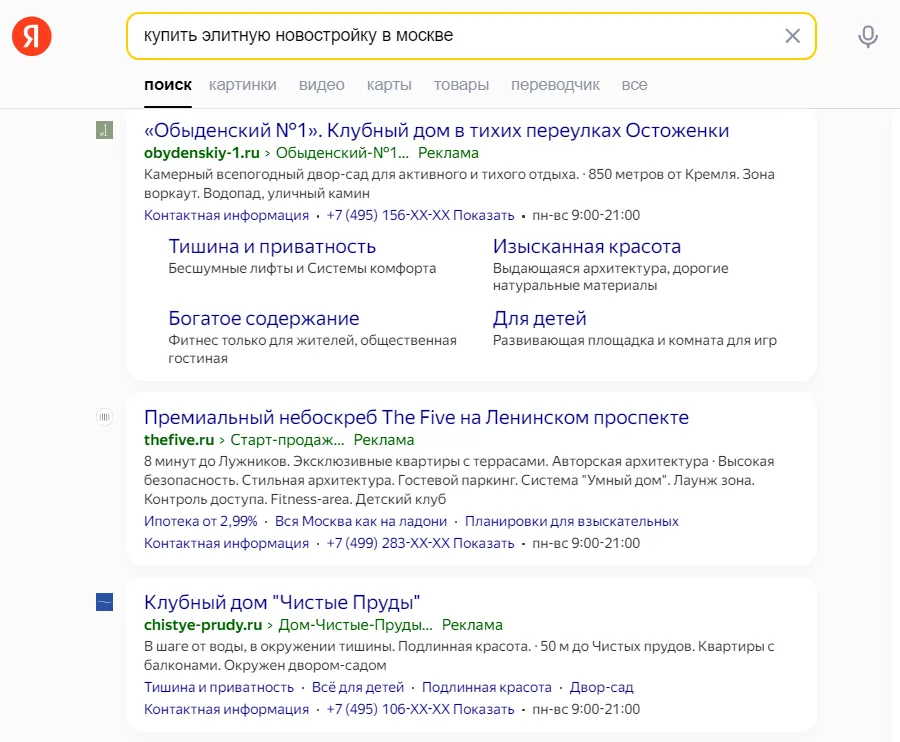The image size is (900, 742).
Task: Click the 8 минут до Лужников description text
Action: coord(459,480)
